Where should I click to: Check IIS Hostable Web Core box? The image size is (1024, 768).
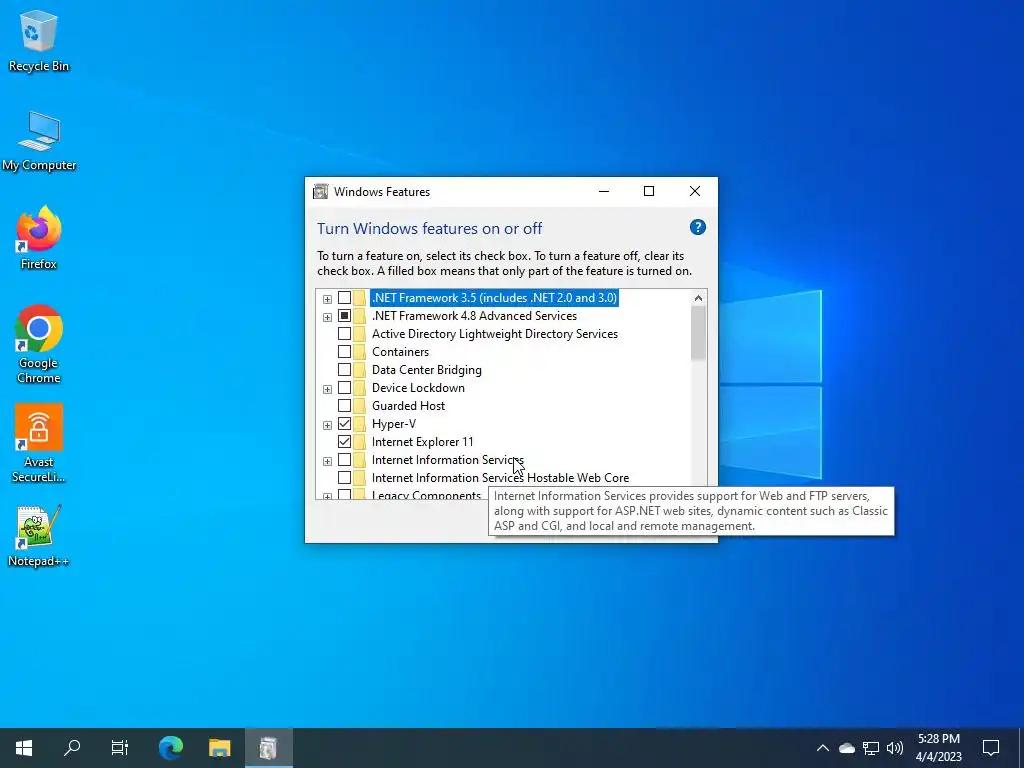click(x=344, y=477)
